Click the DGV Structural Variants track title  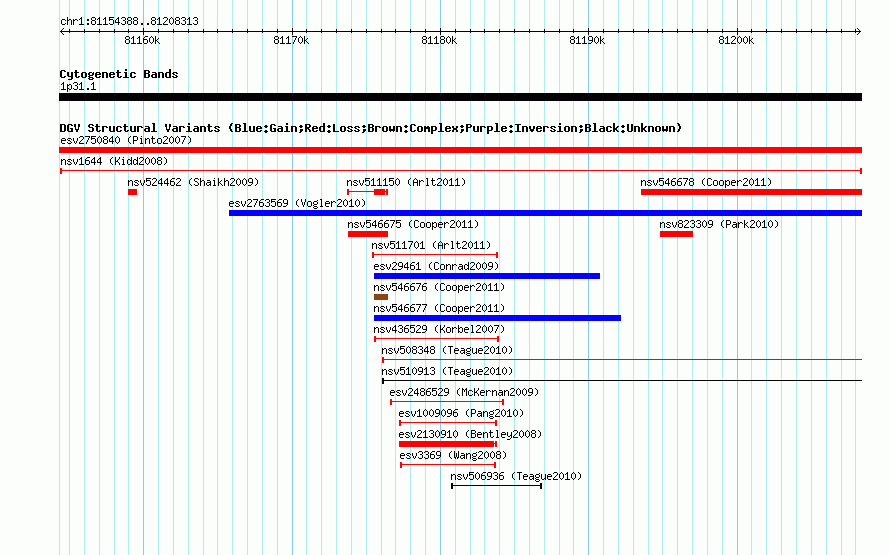[370, 128]
